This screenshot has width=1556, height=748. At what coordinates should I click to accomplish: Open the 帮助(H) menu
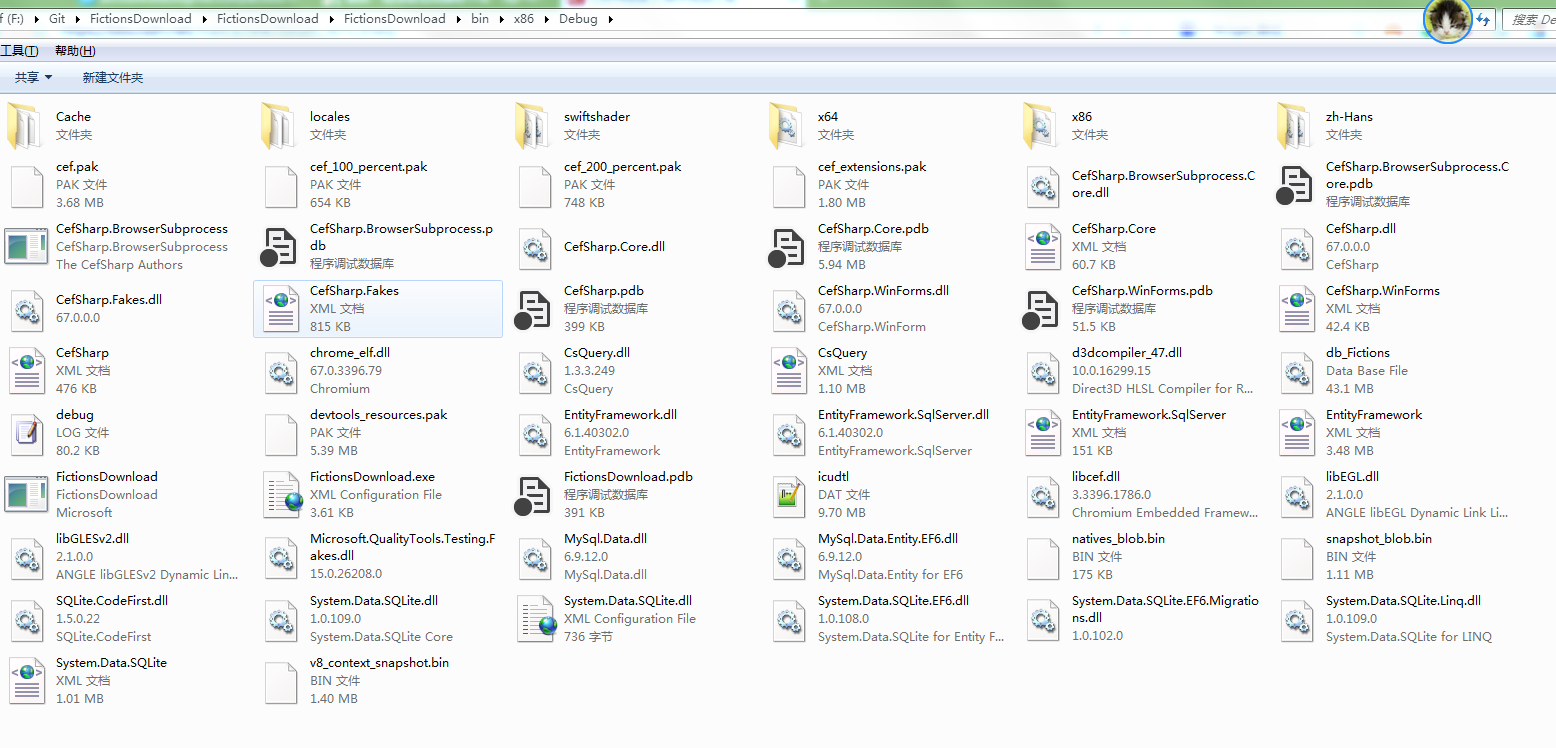click(x=75, y=51)
